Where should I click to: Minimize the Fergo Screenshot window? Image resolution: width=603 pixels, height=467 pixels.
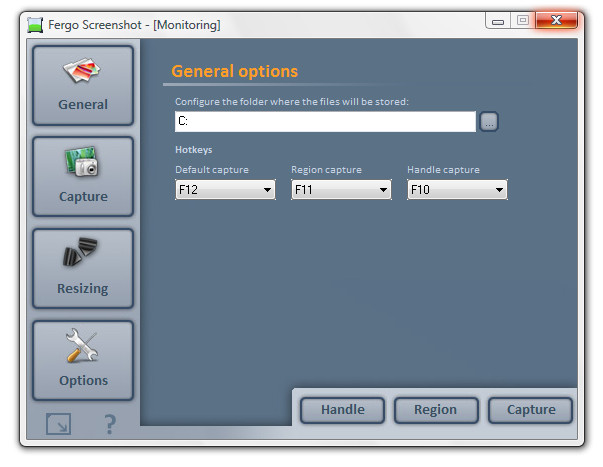pyautogui.click(x=498, y=21)
